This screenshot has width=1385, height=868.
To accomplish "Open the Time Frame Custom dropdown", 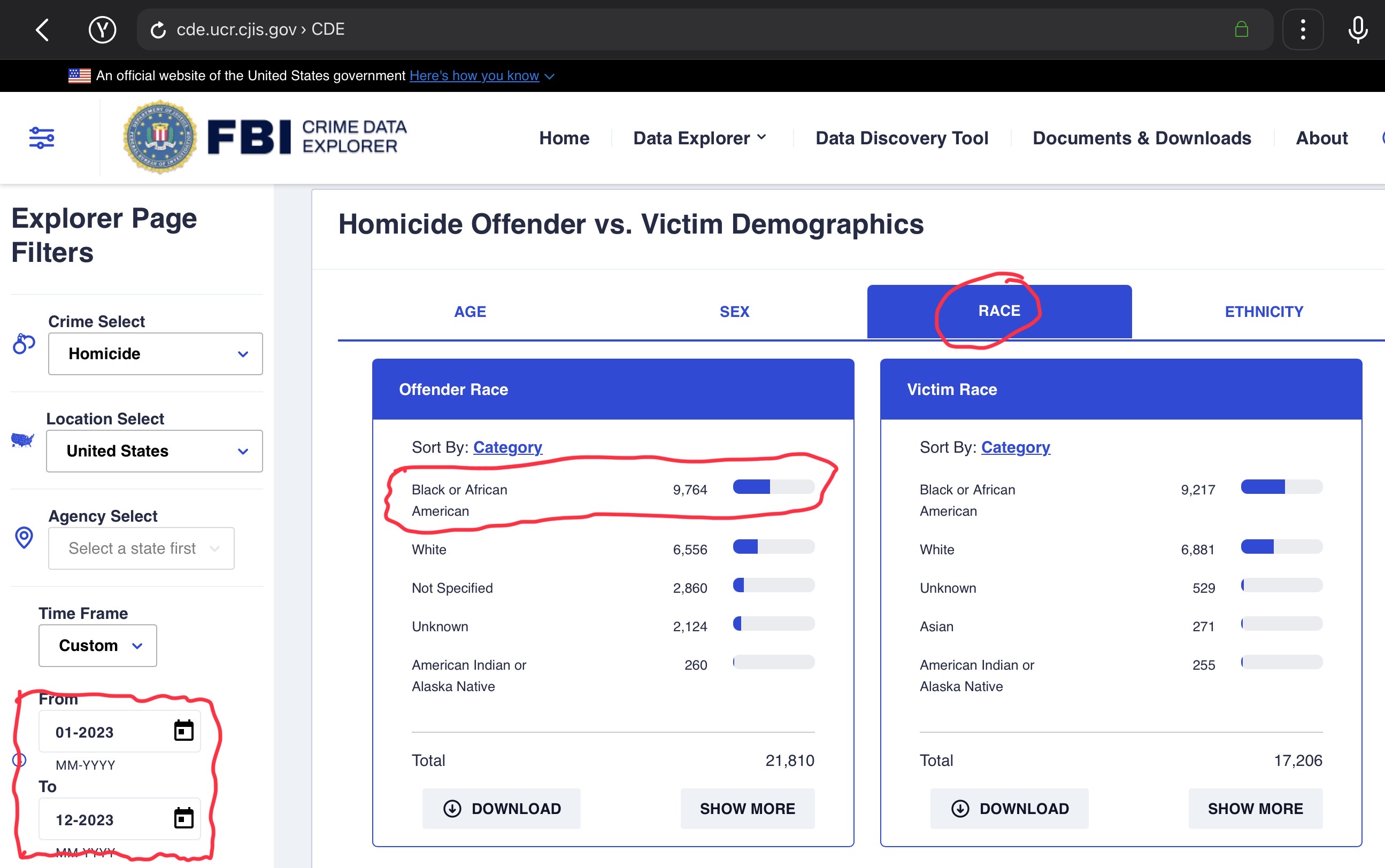I will tap(98, 646).
